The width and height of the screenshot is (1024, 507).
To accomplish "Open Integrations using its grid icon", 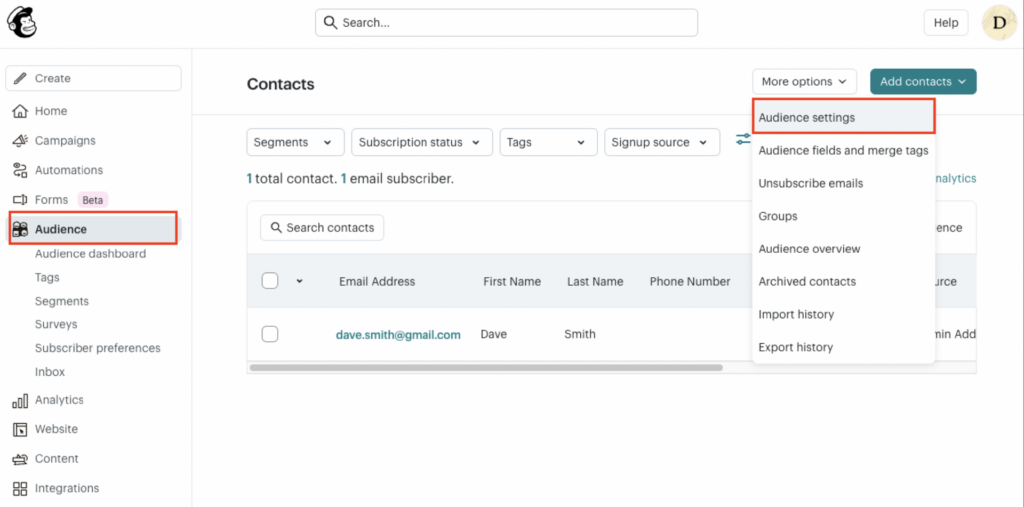I will (x=20, y=488).
